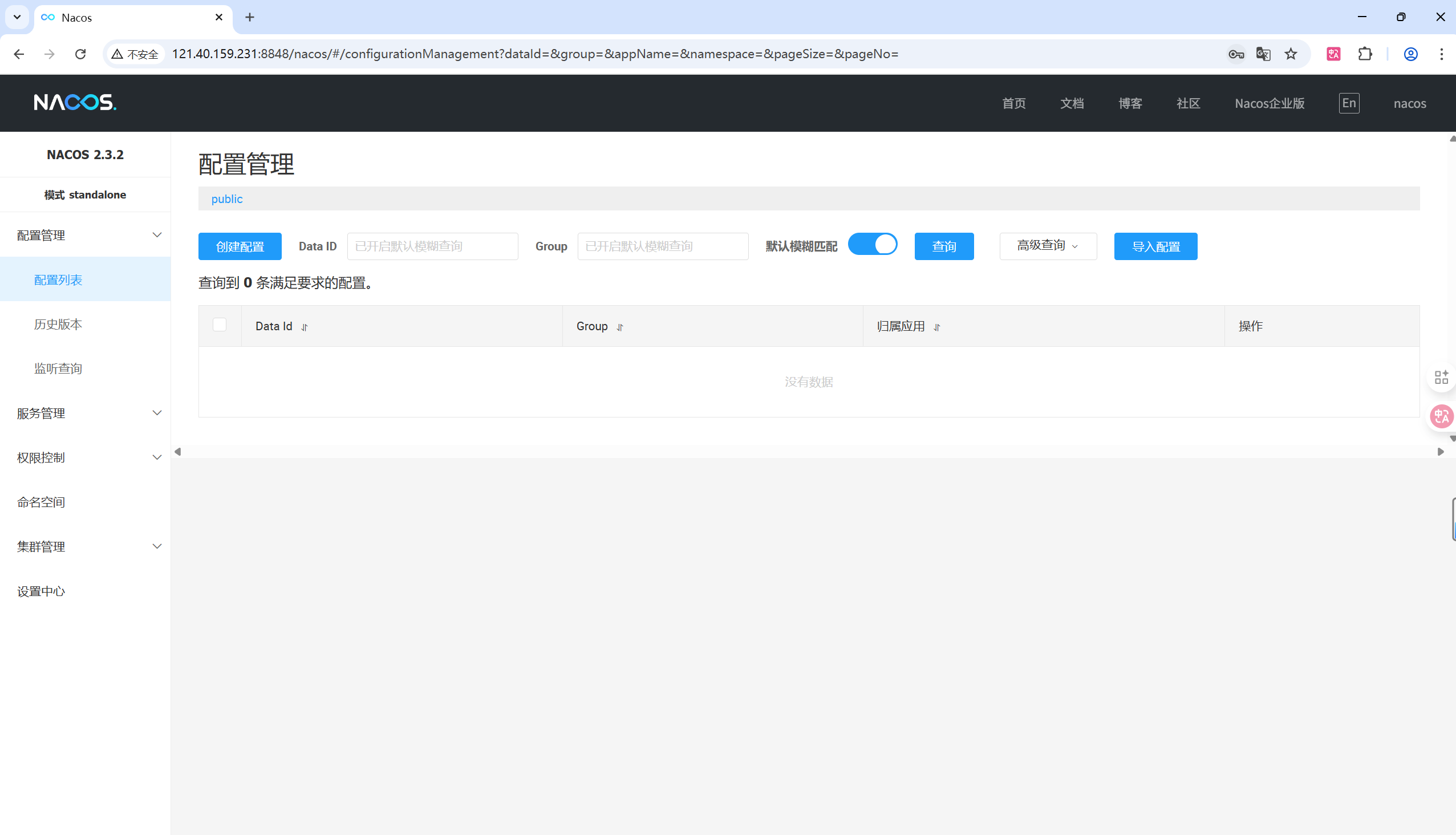Open 历史版本 in the sidebar
The width and height of the screenshot is (1456, 835).
pos(58,324)
